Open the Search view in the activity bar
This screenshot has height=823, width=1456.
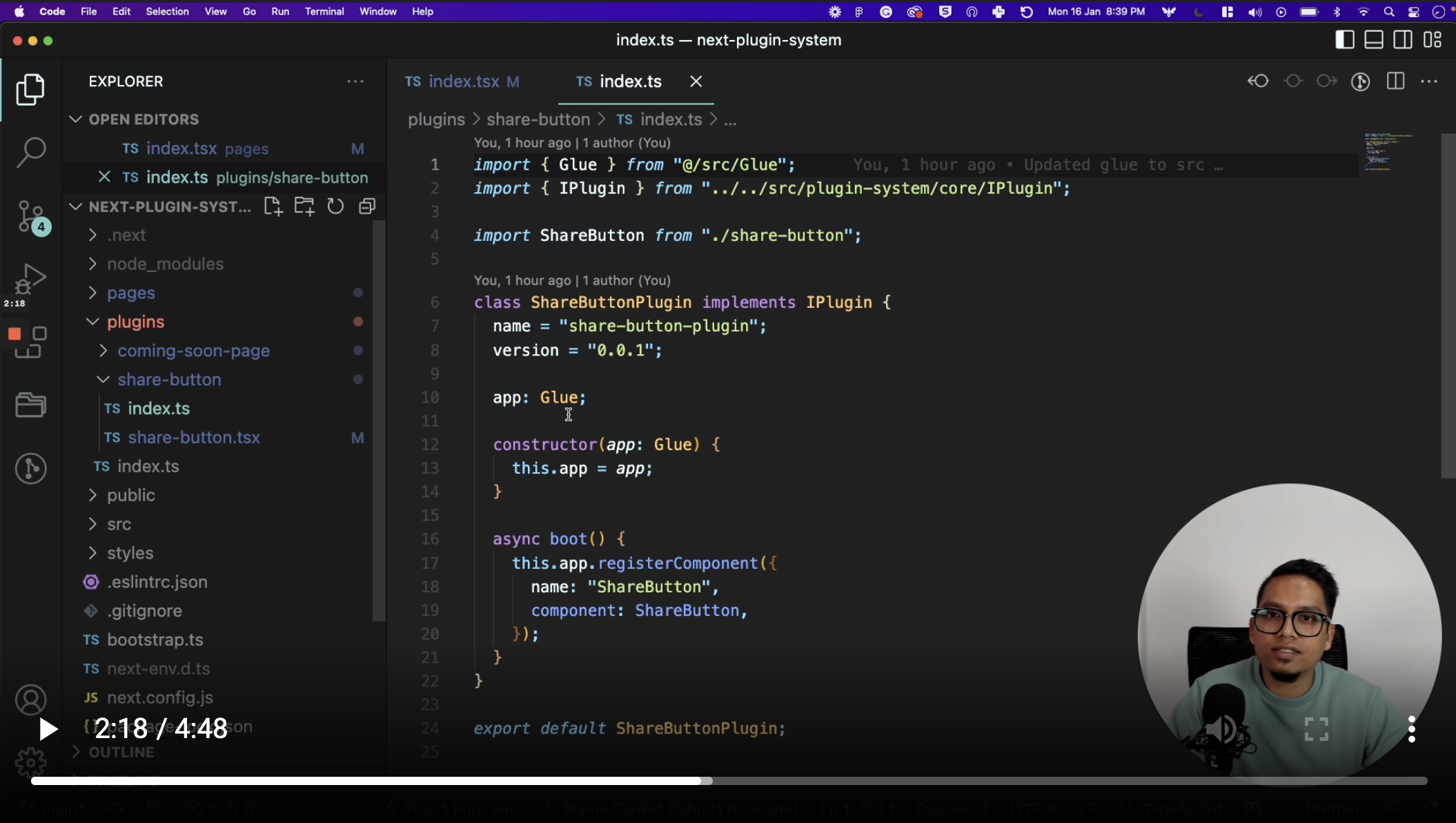pyautogui.click(x=31, y=152)
